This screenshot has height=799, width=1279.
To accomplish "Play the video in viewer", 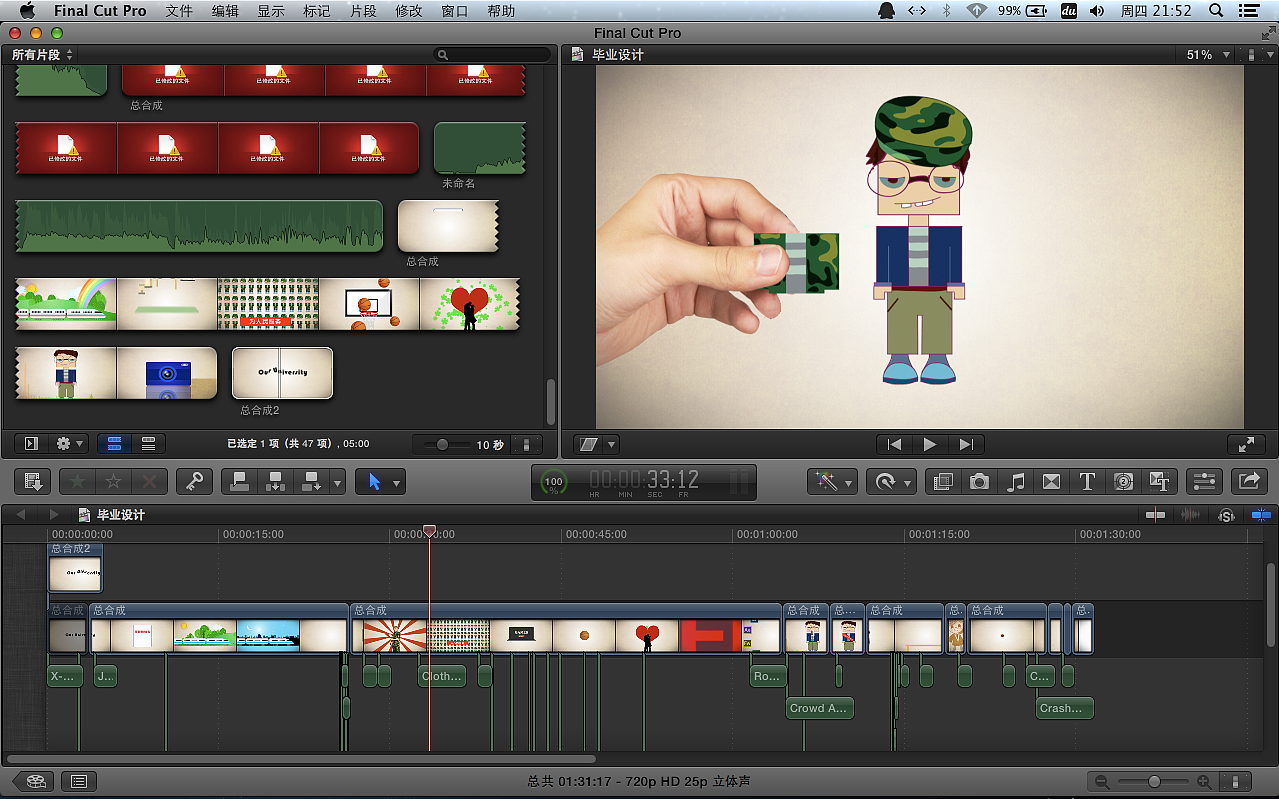I will tap(930, 444).
